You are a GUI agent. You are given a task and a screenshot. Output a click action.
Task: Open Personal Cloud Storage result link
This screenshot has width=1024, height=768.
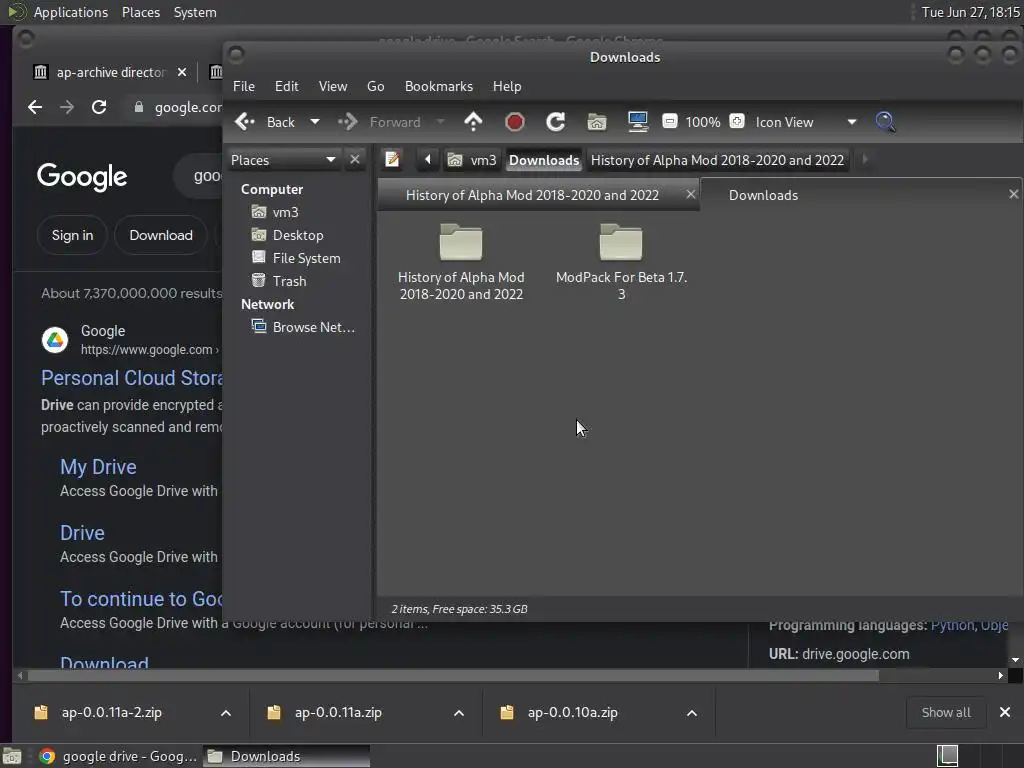(131, 378)
